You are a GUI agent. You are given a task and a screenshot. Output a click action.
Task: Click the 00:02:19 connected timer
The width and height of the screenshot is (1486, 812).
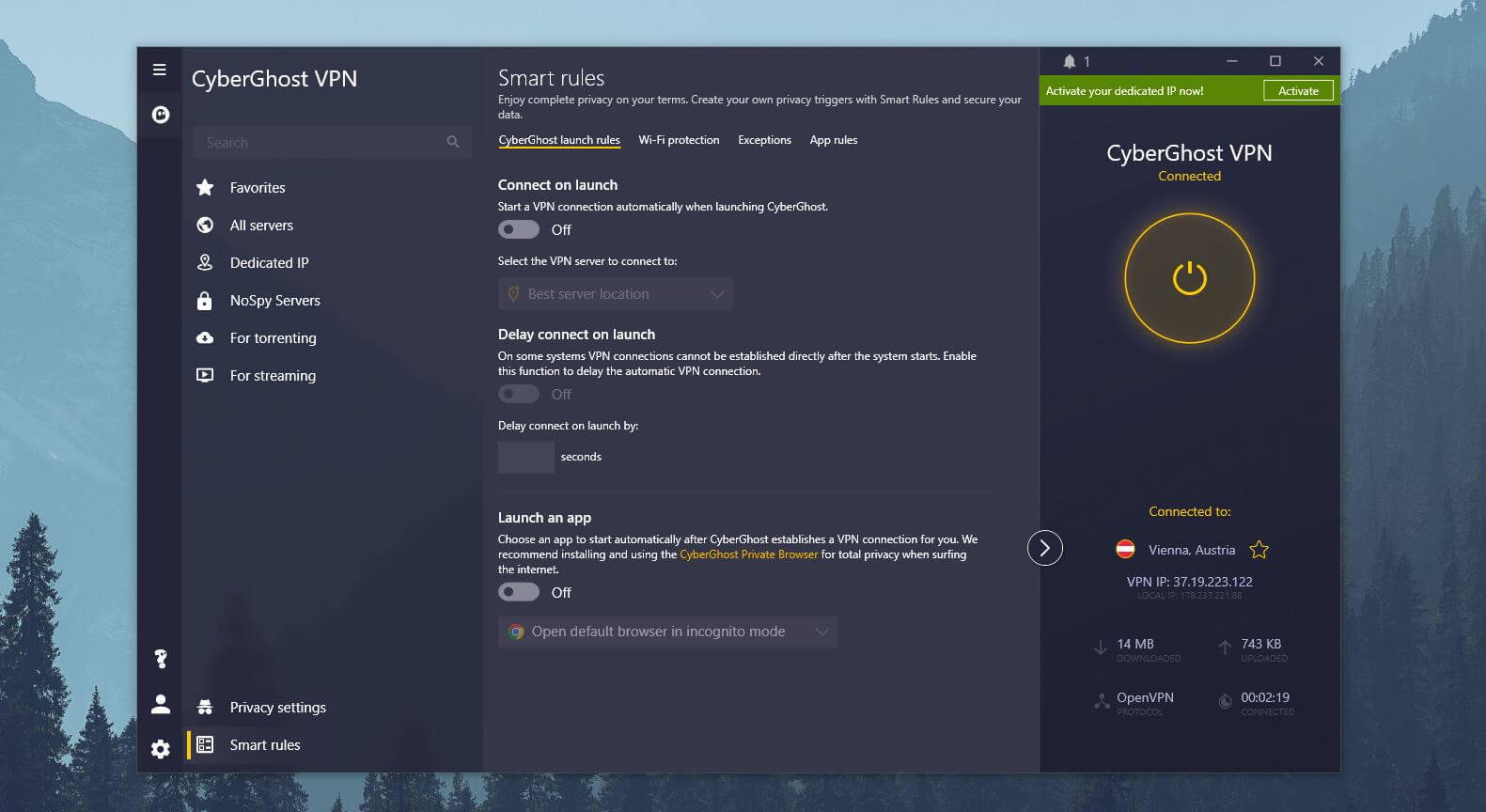(x=1265, y=697)
